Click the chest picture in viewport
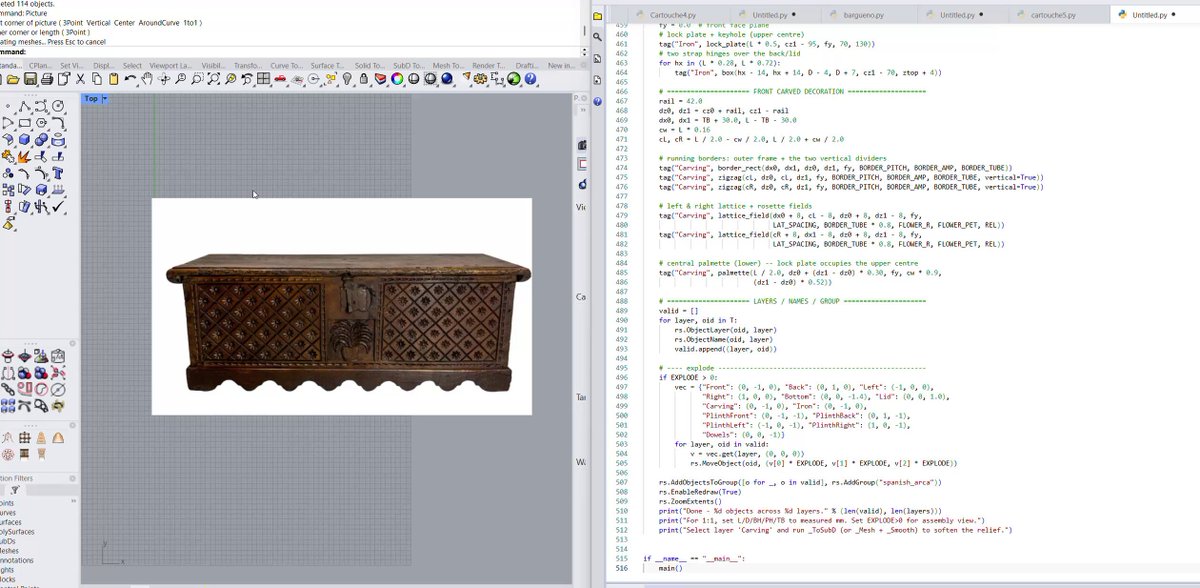Image resolution: width=1200 pixels, height=588 pixels. point(342,306)
